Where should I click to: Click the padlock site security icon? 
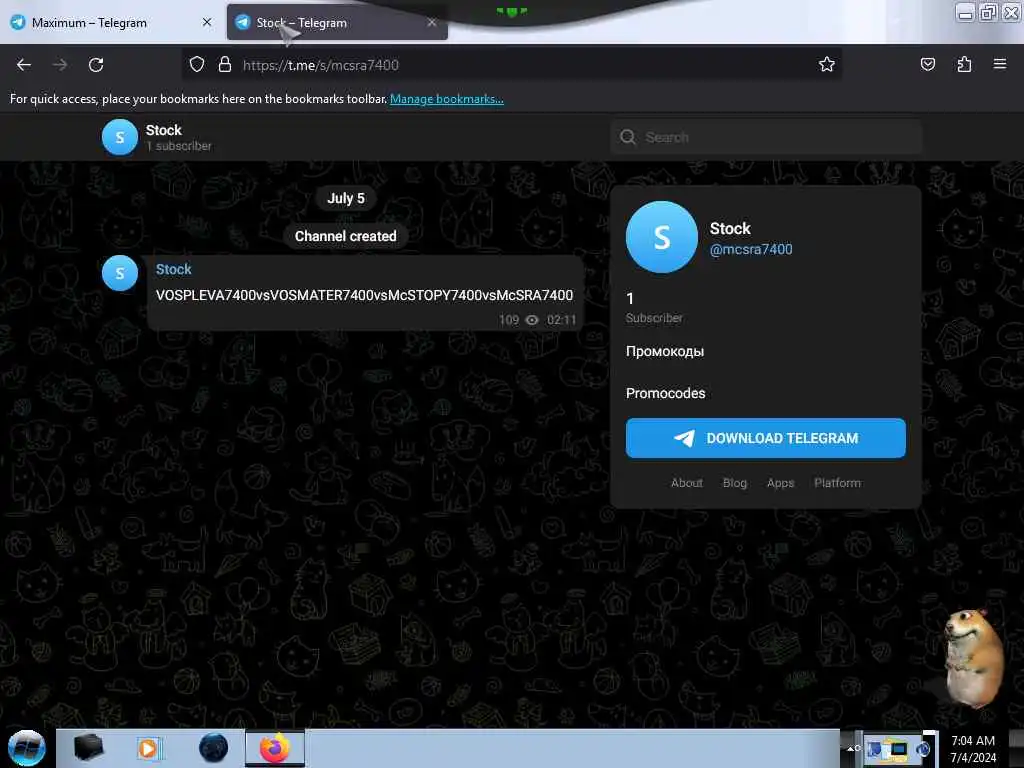point(225,65)
